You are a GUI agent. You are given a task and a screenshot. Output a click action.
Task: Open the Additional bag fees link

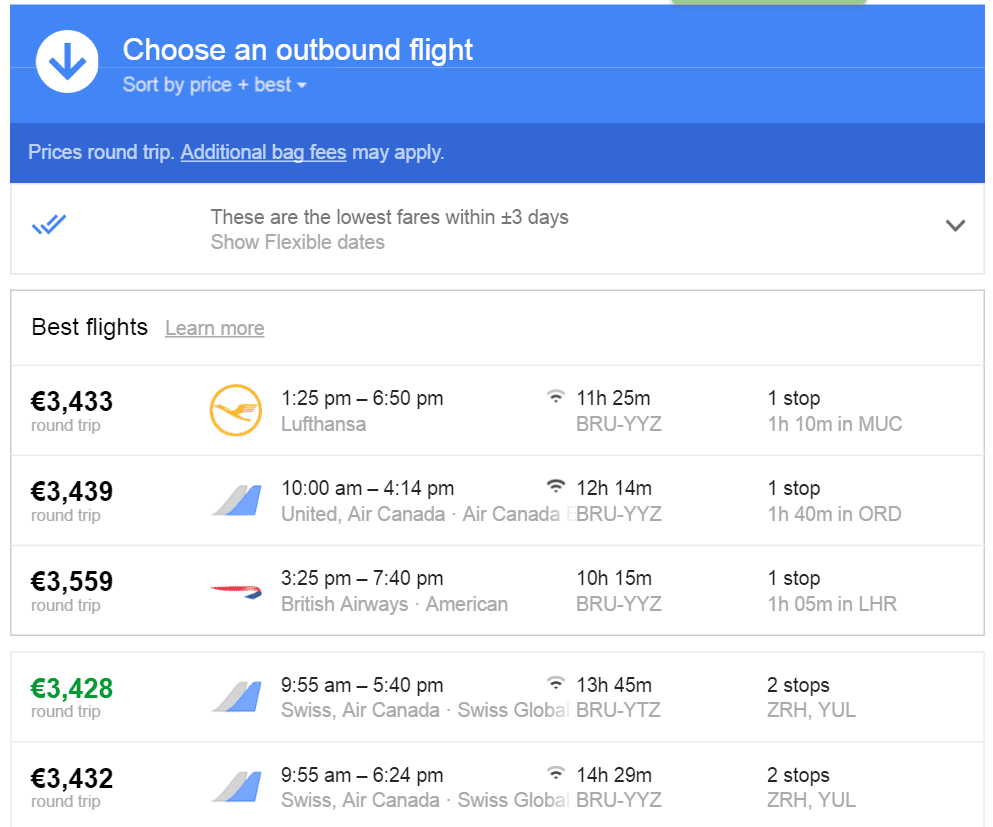tap(263, 152)
